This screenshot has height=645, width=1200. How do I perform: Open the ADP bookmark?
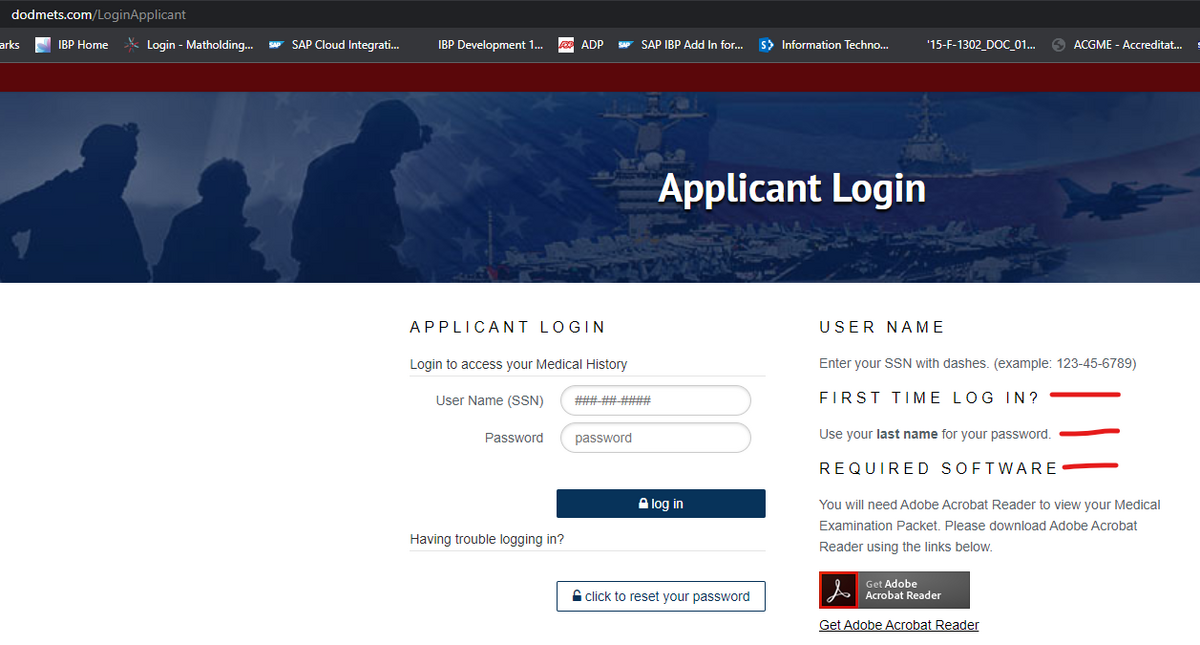click(582, 45)
